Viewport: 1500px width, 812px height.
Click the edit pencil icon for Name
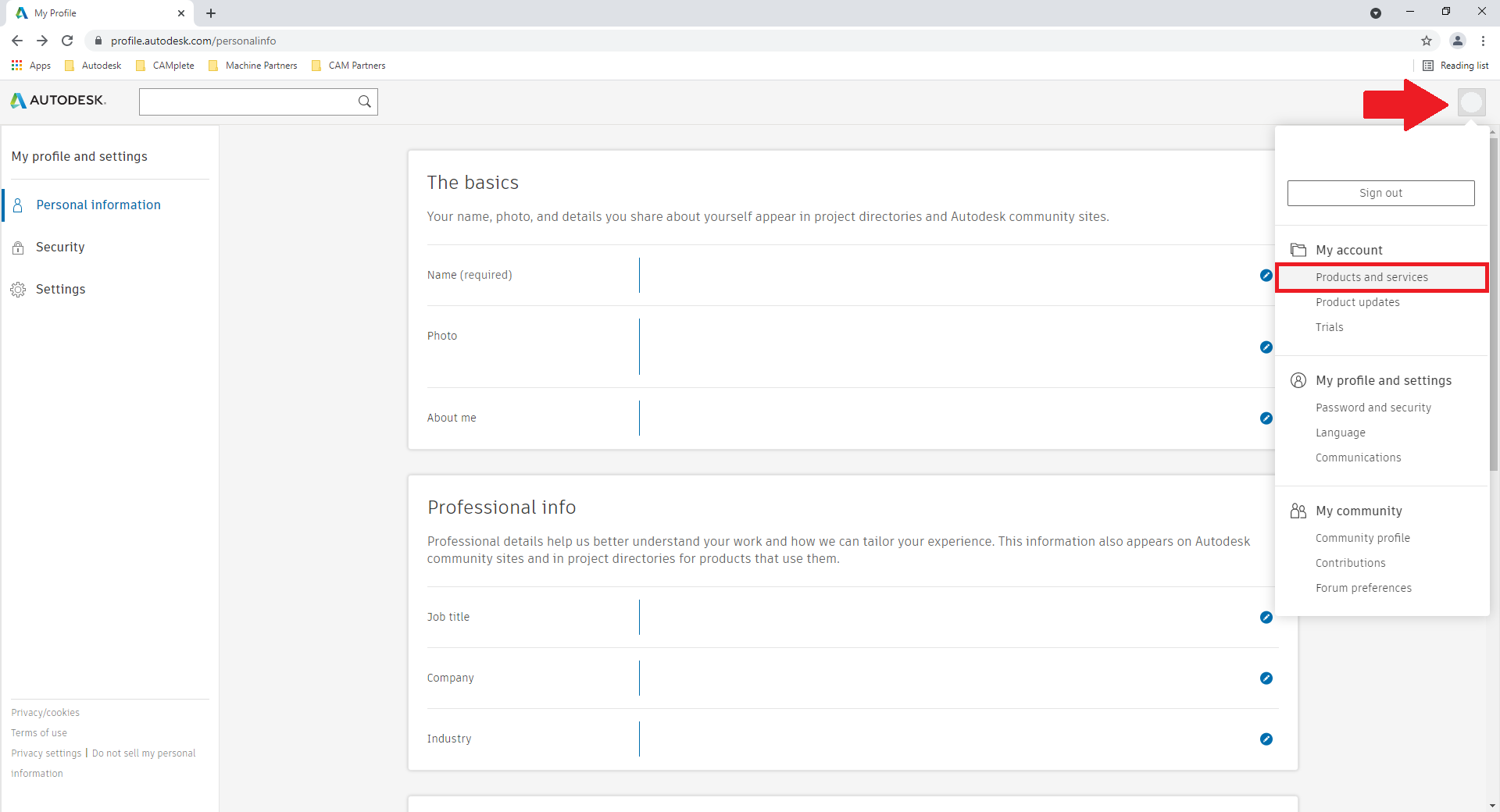1266,276
